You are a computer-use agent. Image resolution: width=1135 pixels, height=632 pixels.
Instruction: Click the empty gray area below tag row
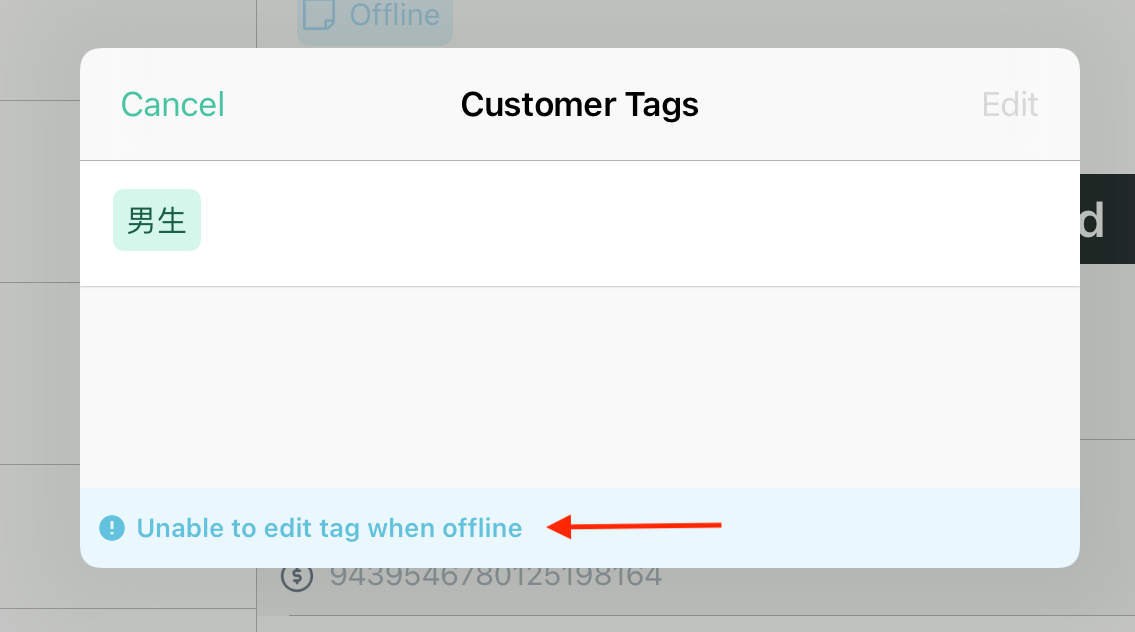point(580,387)
